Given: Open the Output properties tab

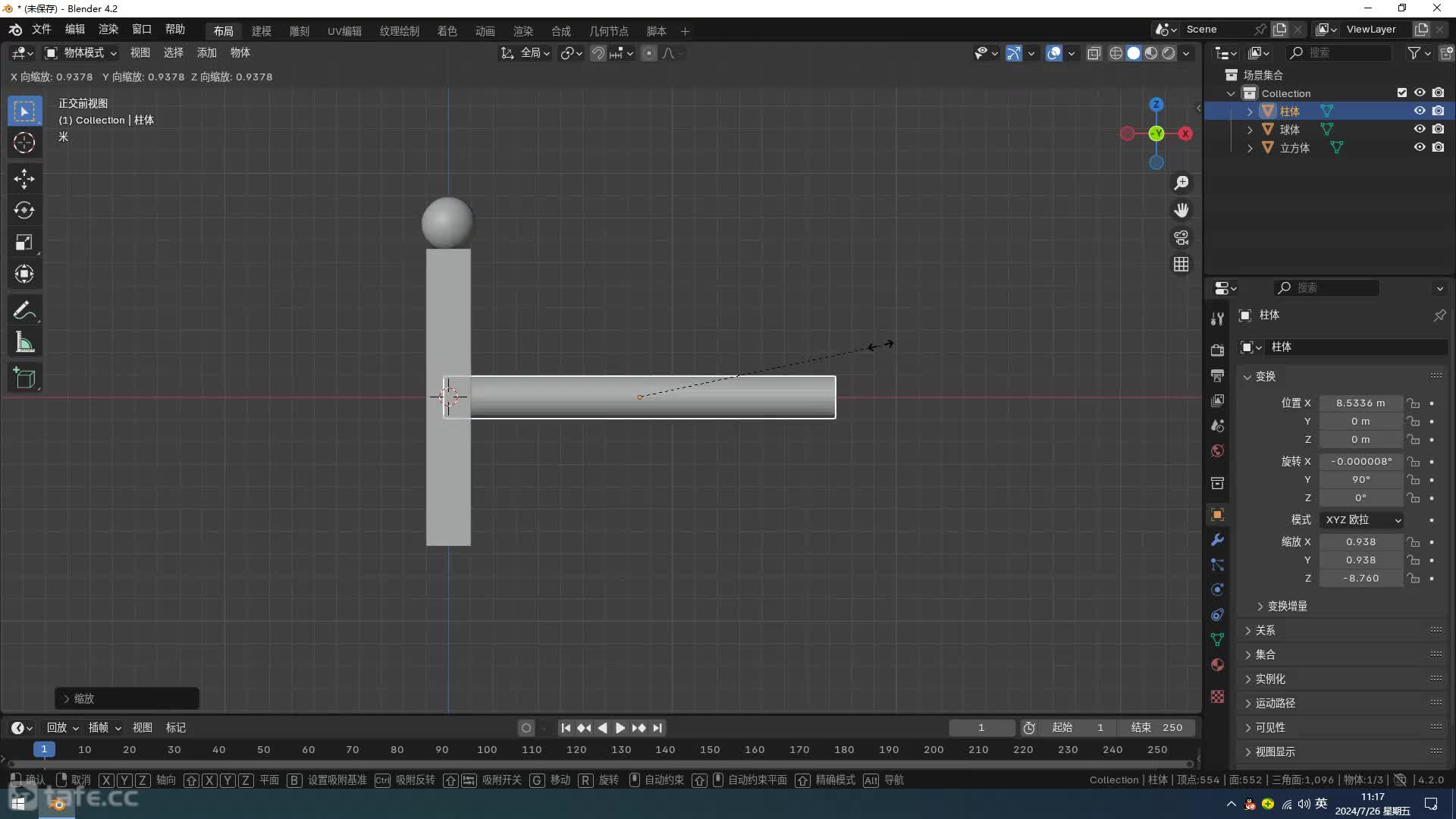Looking at the screenshot, I should (x=1217, y=375).
